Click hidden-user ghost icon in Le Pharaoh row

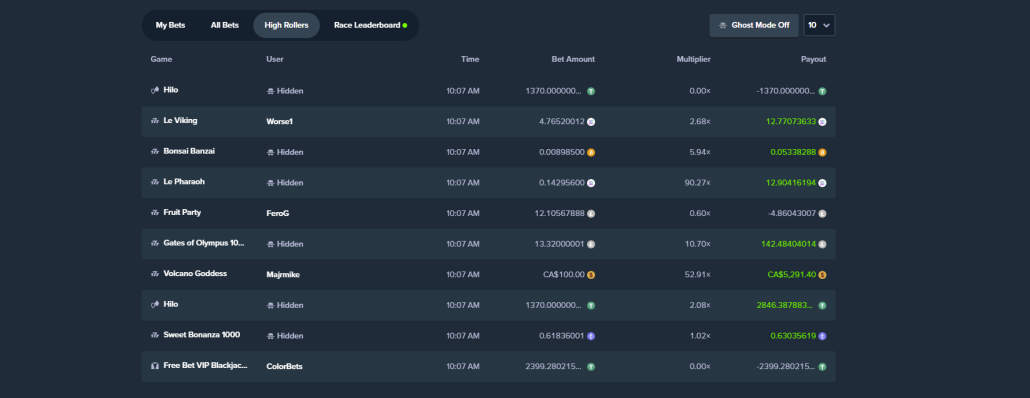[x=270, y=183]
